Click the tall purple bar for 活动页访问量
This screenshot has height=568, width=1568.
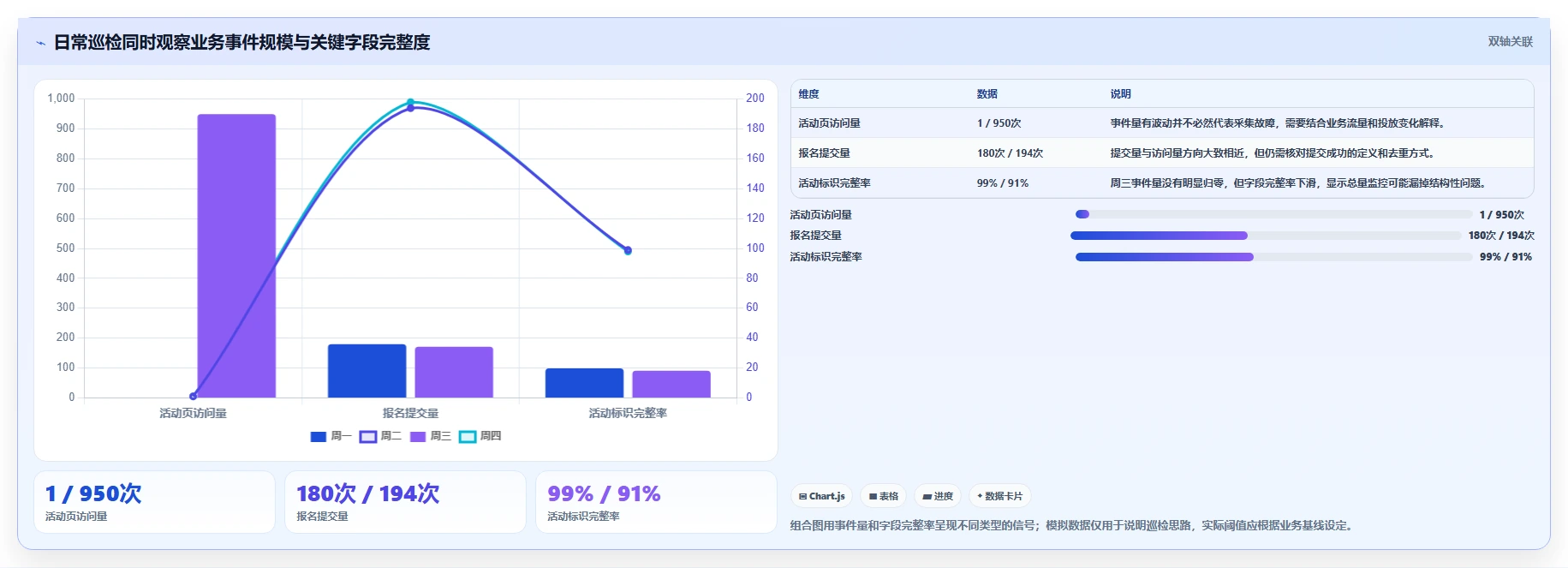coord(236,255)
